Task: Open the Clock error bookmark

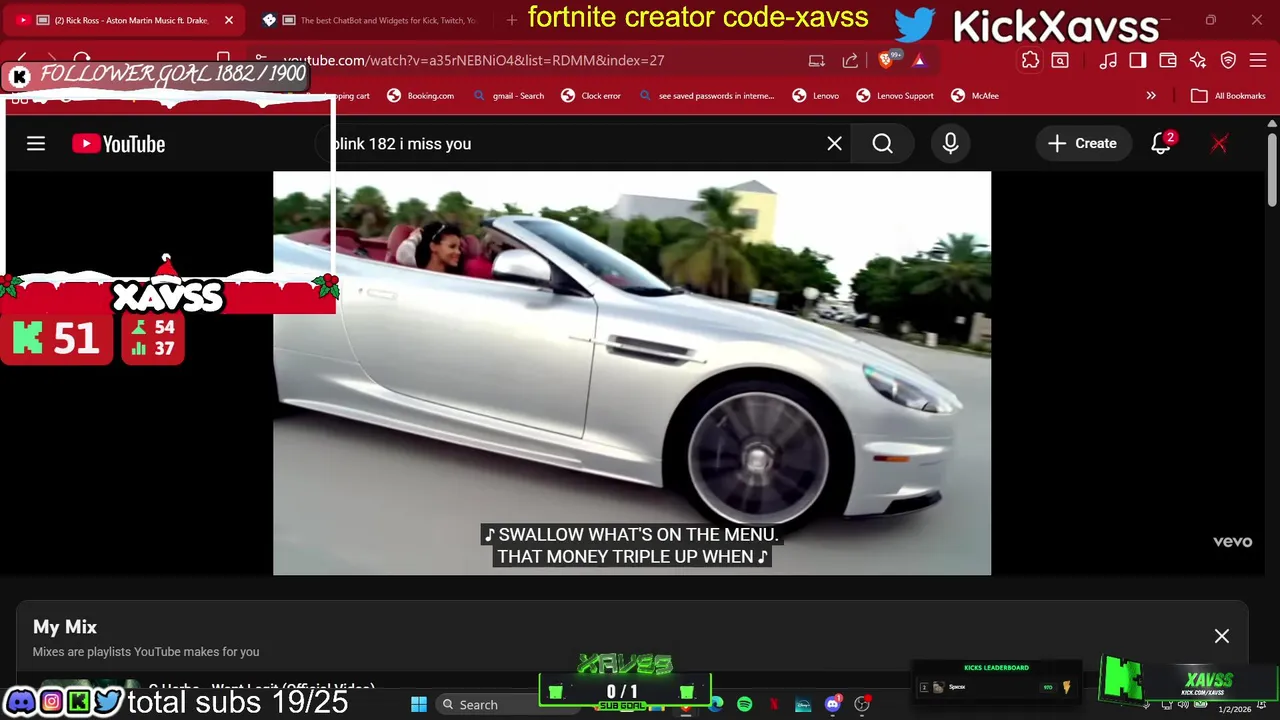Action: click(591, 96)
